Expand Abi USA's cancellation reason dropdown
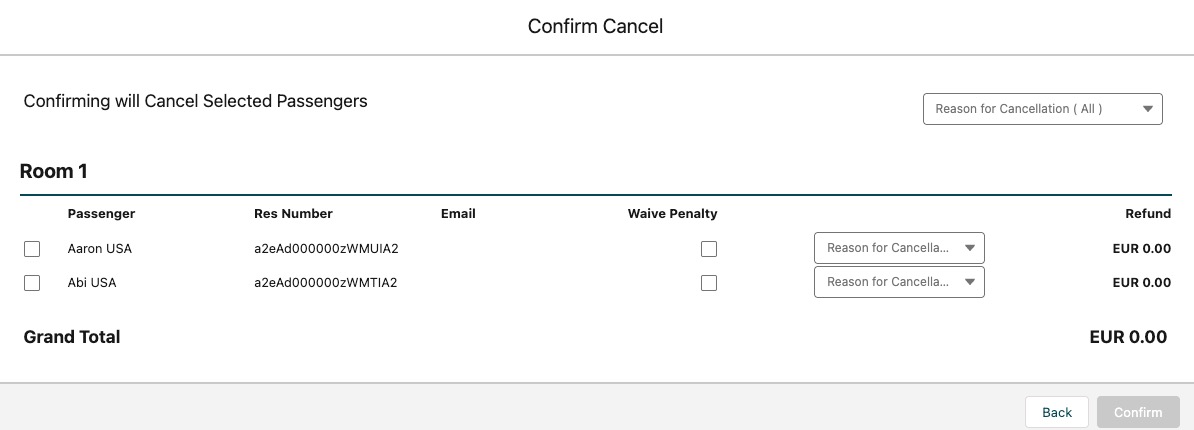The height and width of the screenshot is (430, 1194). click(x=899, y=282)
